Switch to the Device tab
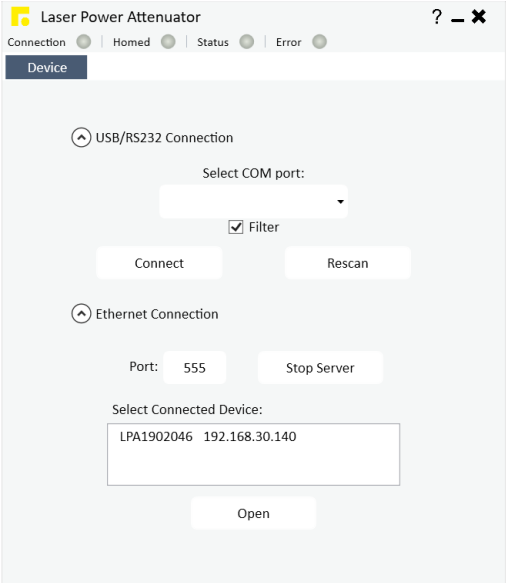506x583 pixels. click(46, 67)
